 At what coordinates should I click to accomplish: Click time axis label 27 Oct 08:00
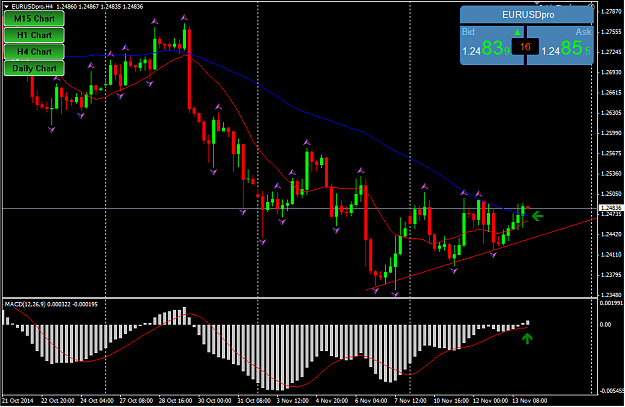[136, 400]
